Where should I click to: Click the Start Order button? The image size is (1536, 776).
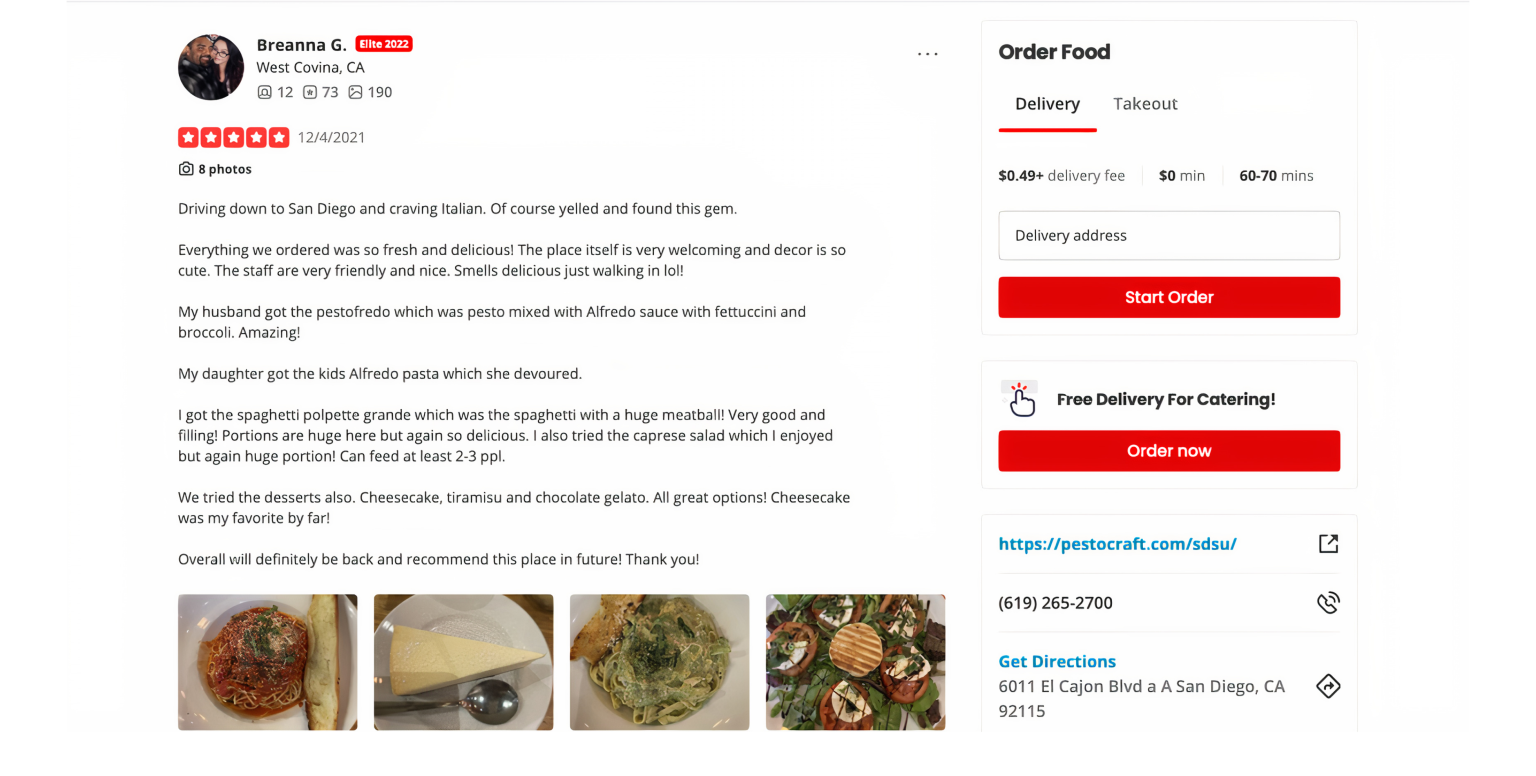[1169, 297]
